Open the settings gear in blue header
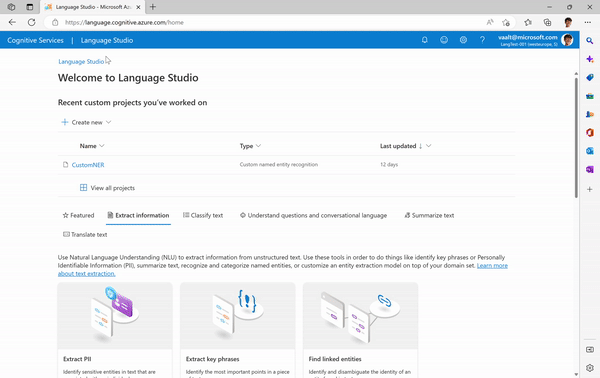The width and height of the screenshot is (600, 378). tap(463, 40)
